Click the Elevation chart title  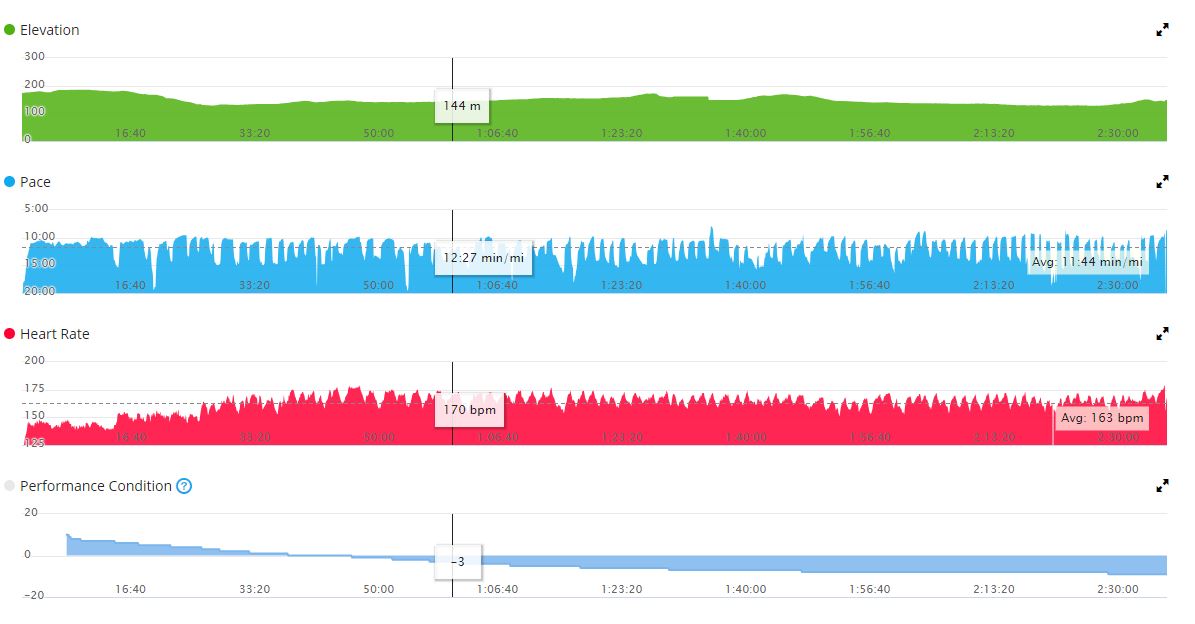(x=47, y=30)
